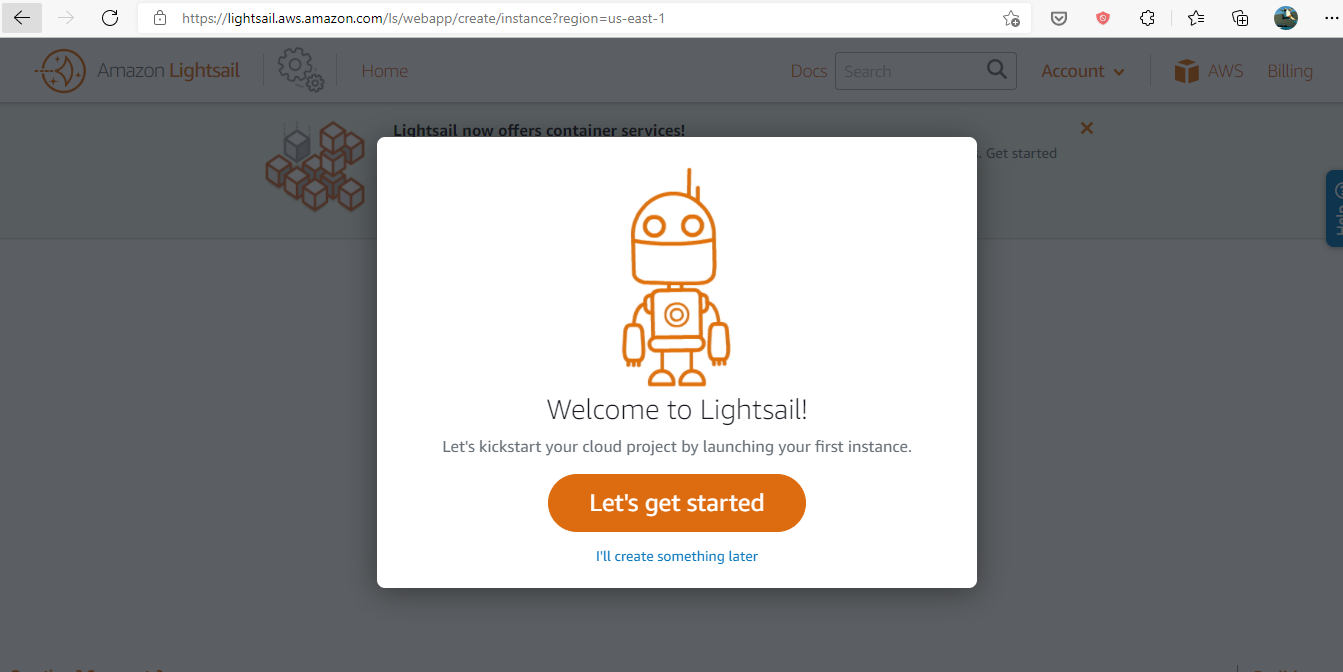Go to the Home link in the header

click(385, 71)
